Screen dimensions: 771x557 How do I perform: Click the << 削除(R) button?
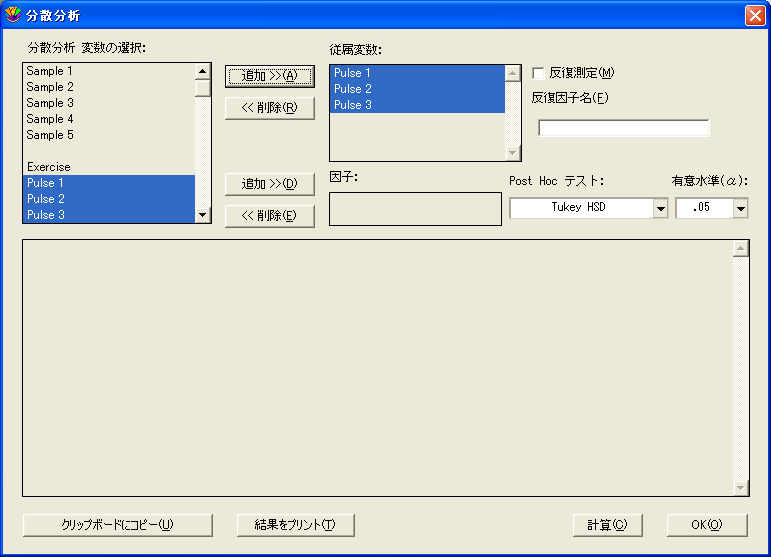tap(269, 108)
